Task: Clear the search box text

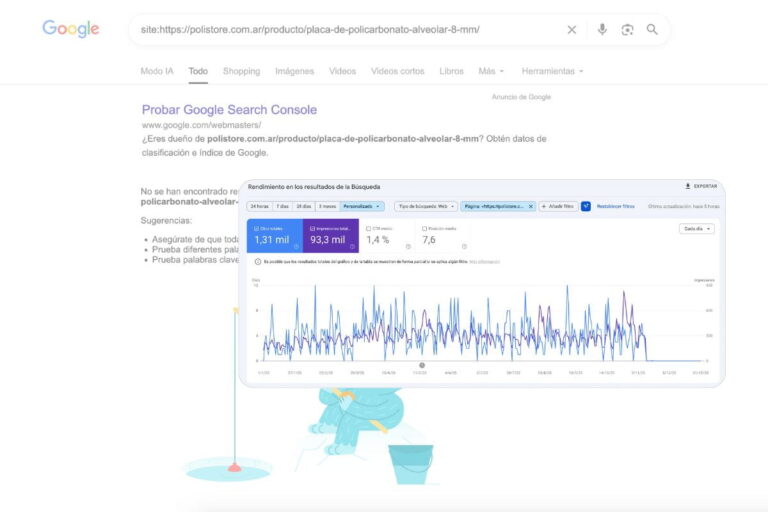Action: pos(572,30)
